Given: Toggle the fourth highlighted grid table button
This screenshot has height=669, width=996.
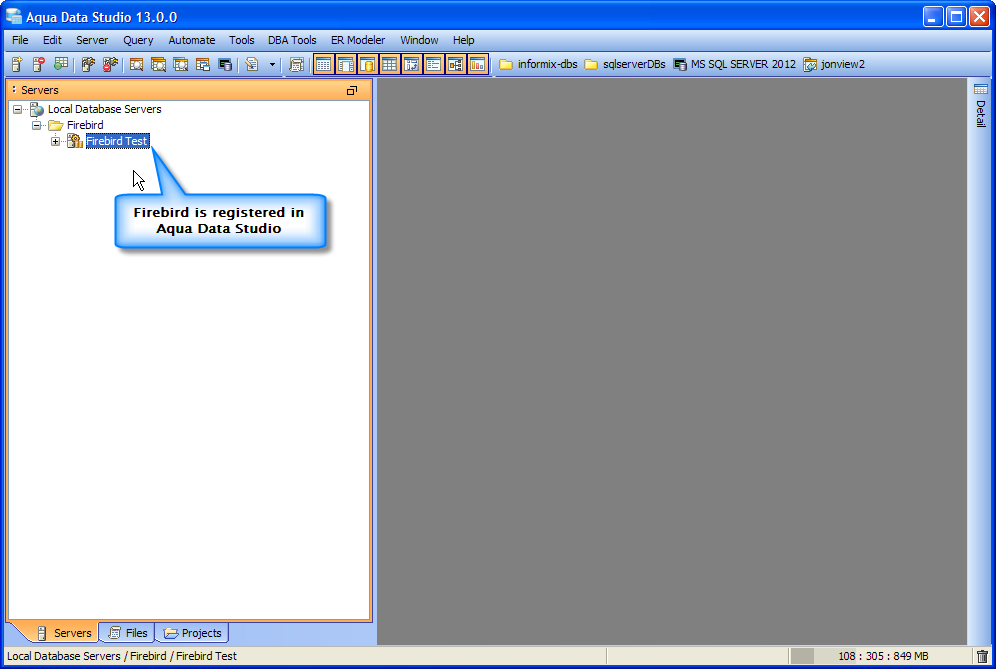Looking at the screenshot, I should [389, 64].
